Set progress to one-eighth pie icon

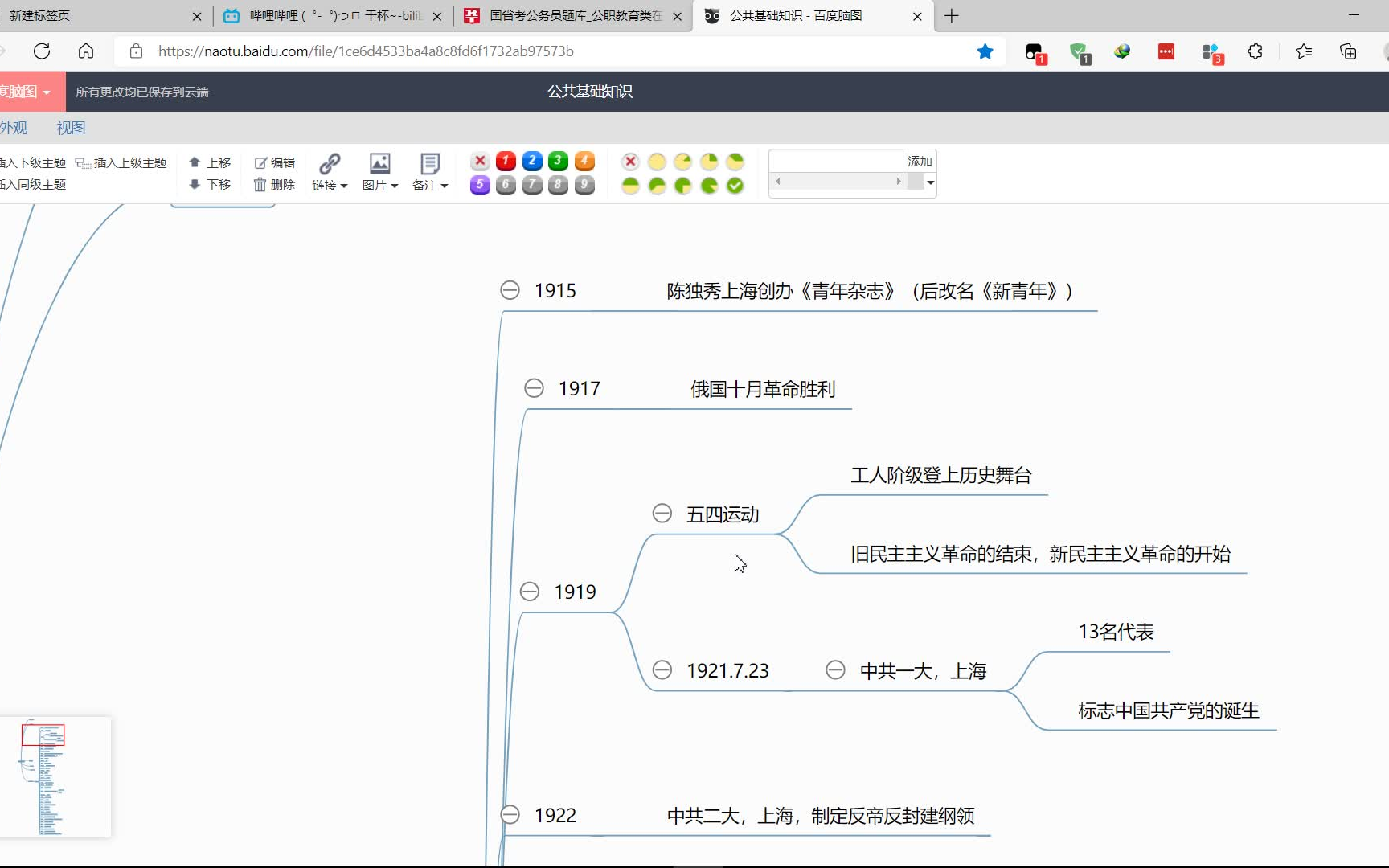[682, 162]
